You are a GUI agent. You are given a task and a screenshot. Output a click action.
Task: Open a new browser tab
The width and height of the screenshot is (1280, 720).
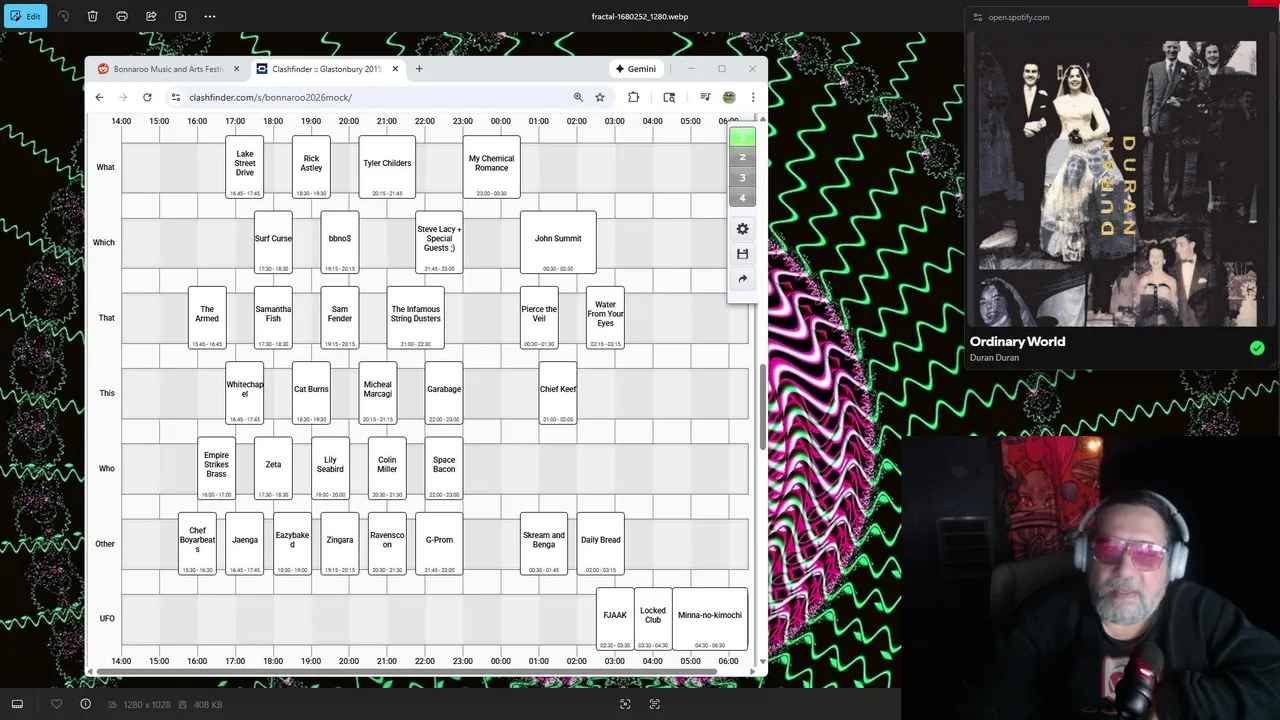point(419,69)
